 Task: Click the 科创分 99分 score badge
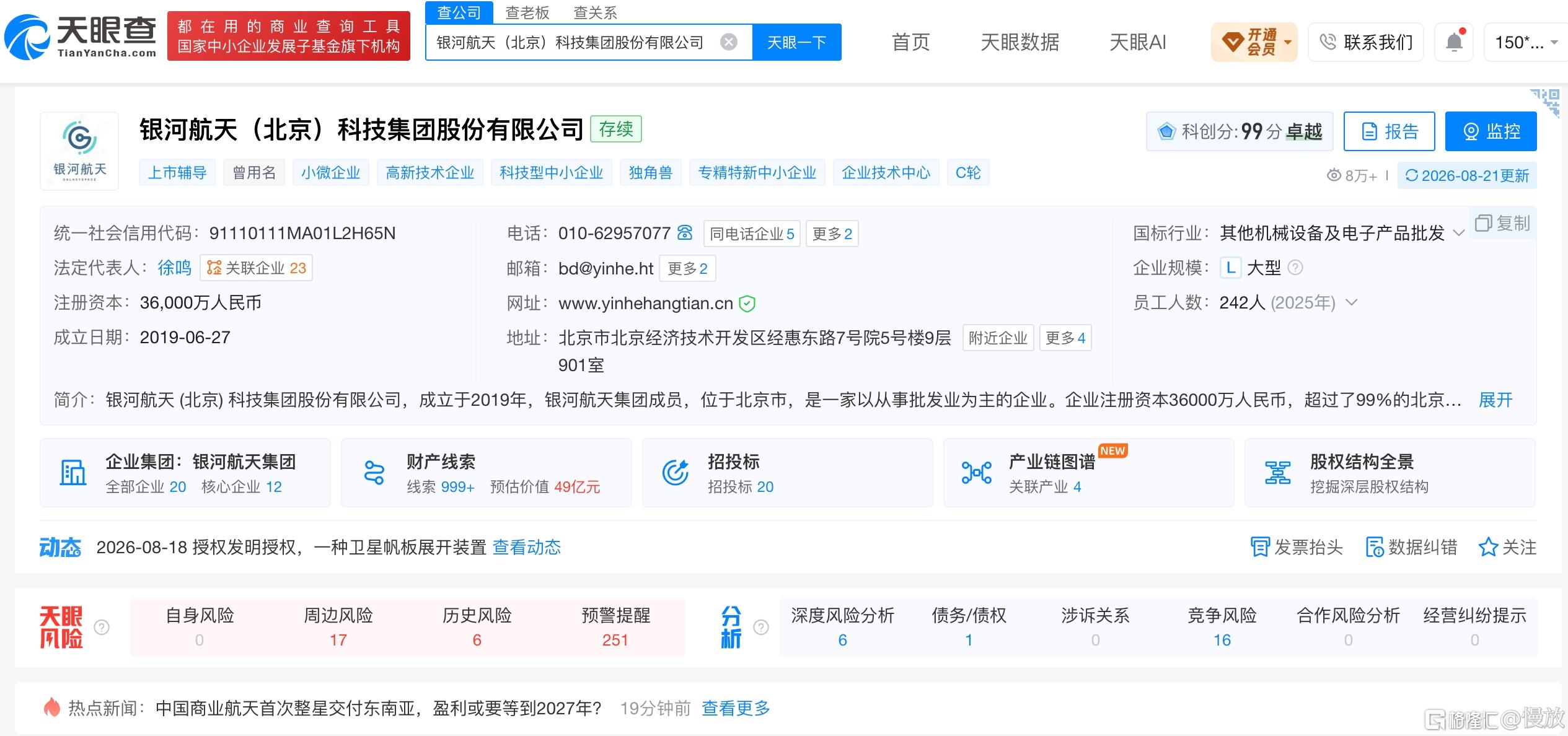pos(1240,131)
